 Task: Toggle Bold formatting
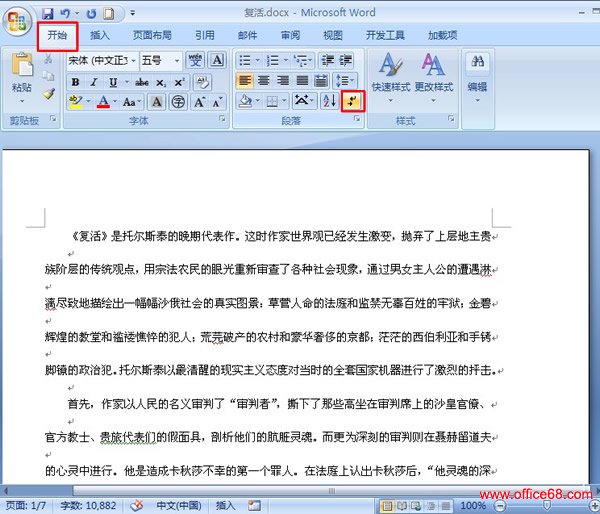(x=75, y=81)
